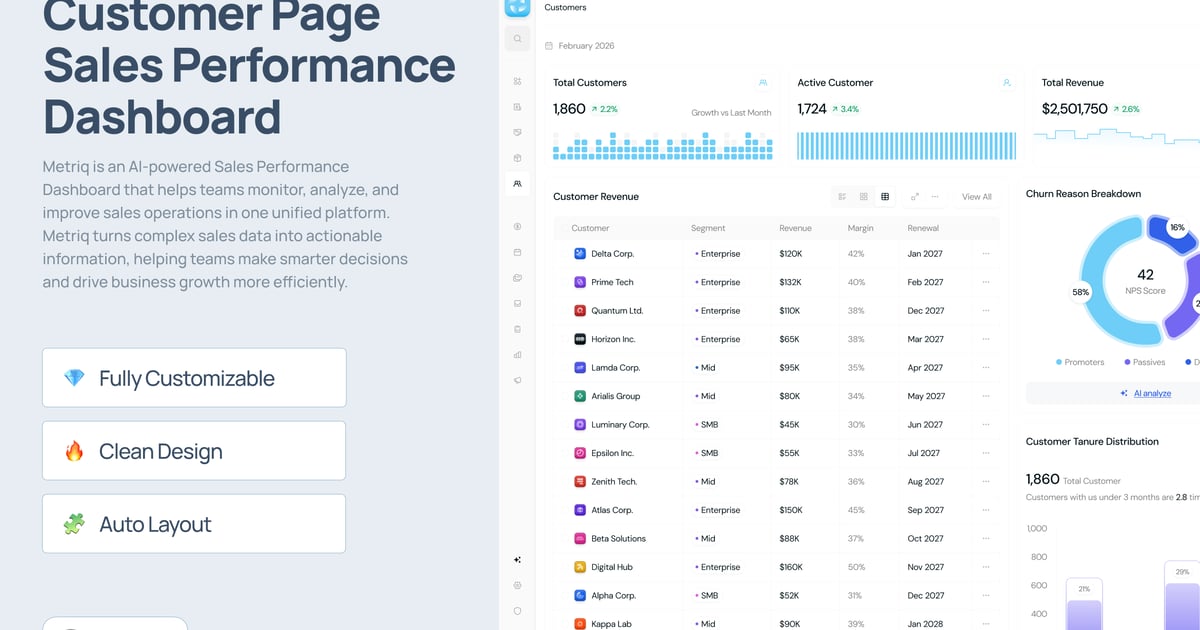Toggle Promoters legend in churn chart

1080,362
